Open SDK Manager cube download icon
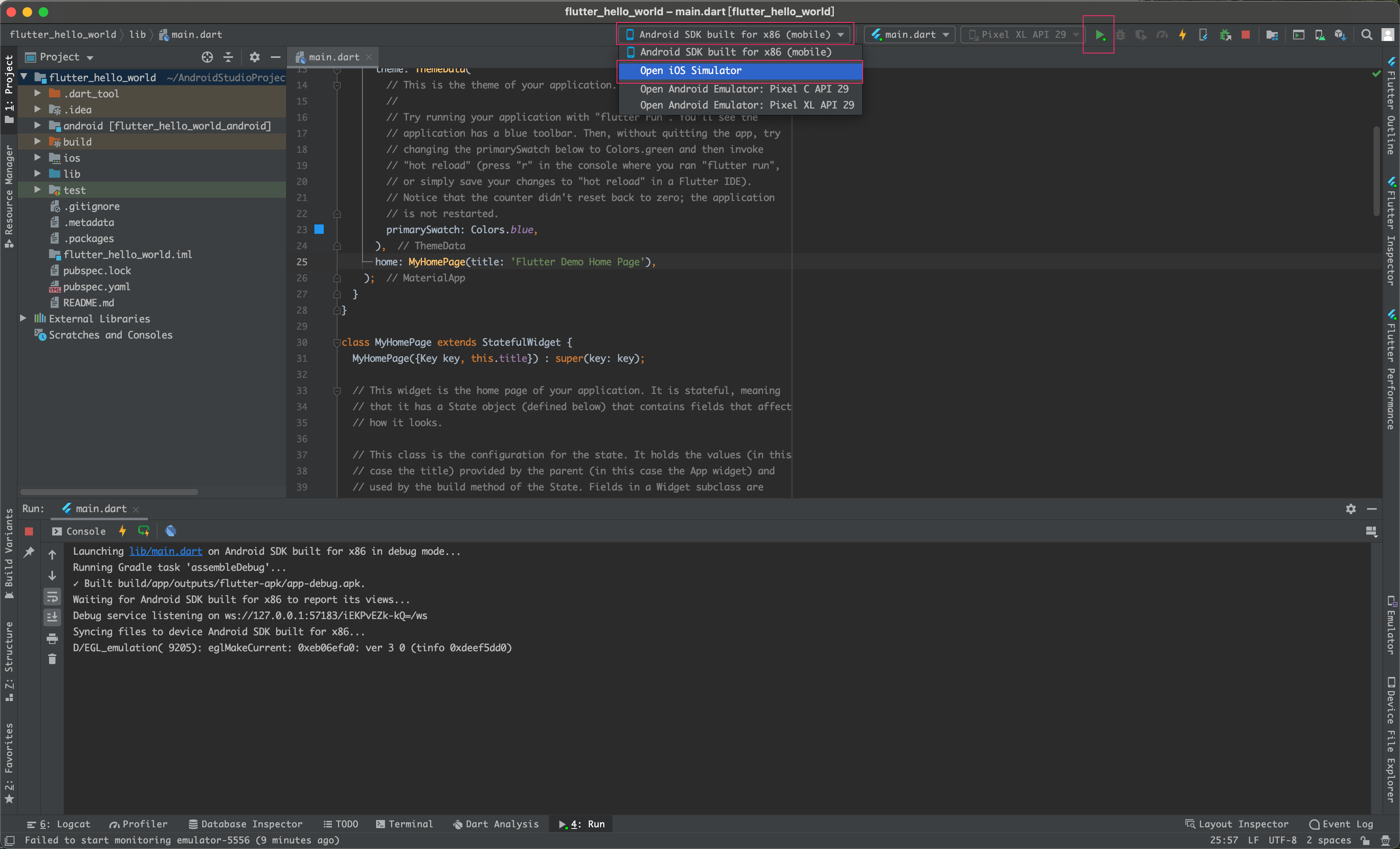The height and width of the screenshot is (849, 1400). coord(1341,35)
